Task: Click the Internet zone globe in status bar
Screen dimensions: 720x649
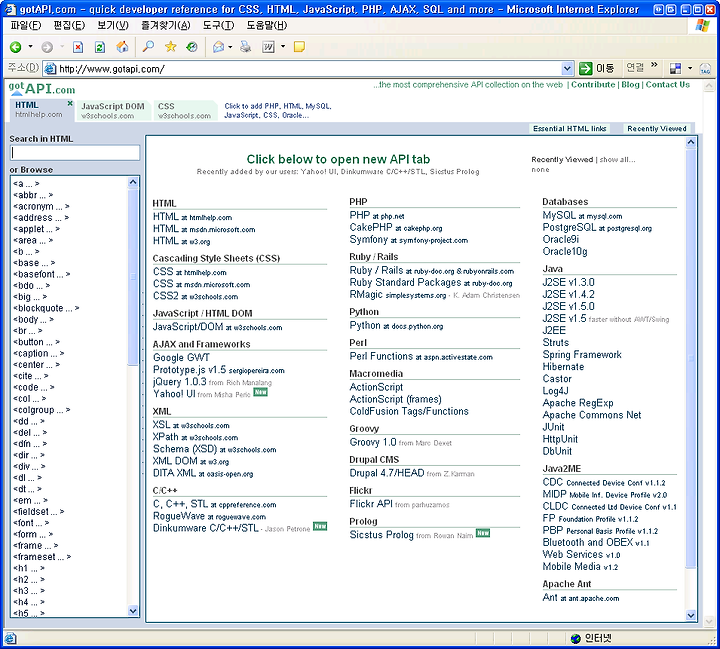Action: pyautogui.click(x=575, y=638)
